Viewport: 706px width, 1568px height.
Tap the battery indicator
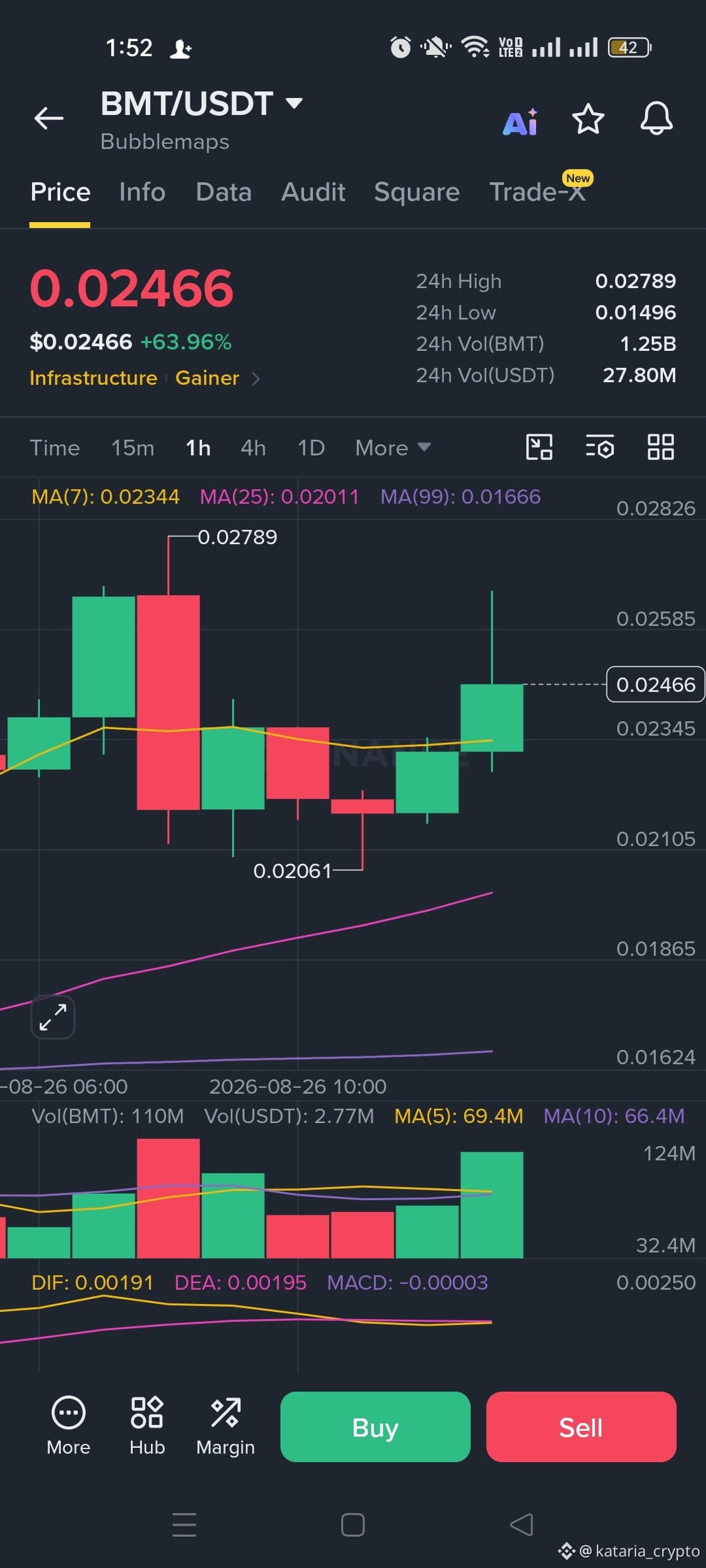point(630,47)
